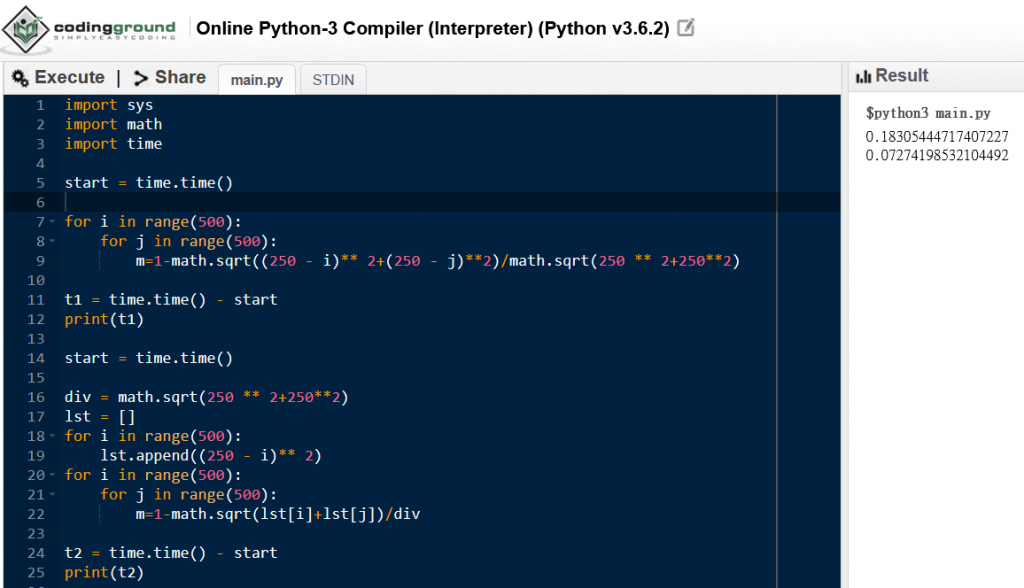Collapse the inner loop at line 21
Screen dimensions: 1024x588
[52, 495]
